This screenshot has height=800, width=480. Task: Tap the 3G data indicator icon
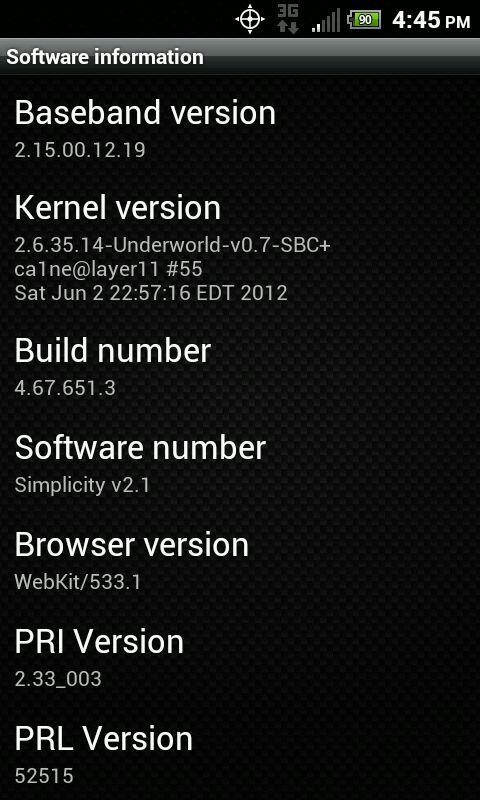[x=288, y=20]
